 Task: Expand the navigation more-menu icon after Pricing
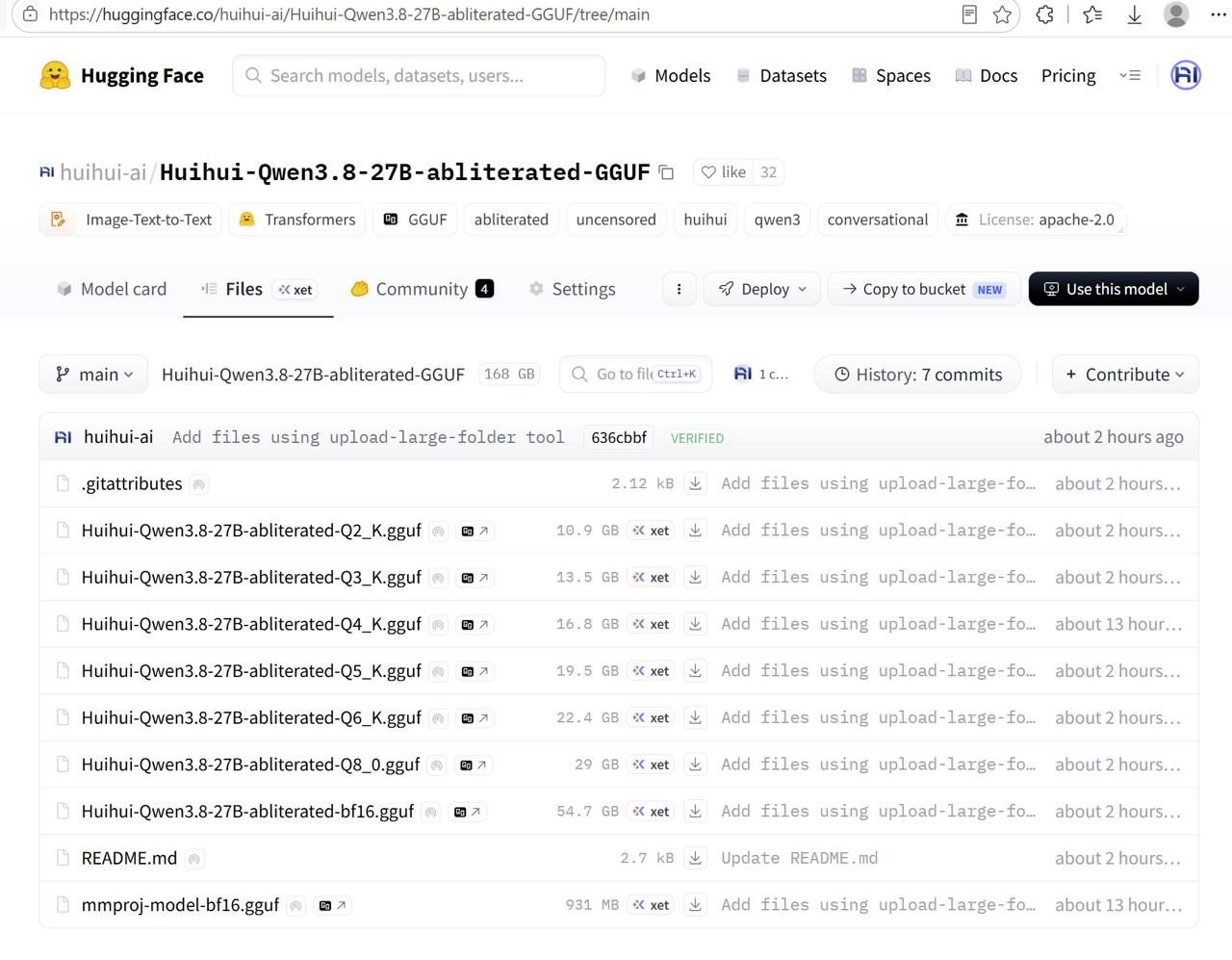1130,75
